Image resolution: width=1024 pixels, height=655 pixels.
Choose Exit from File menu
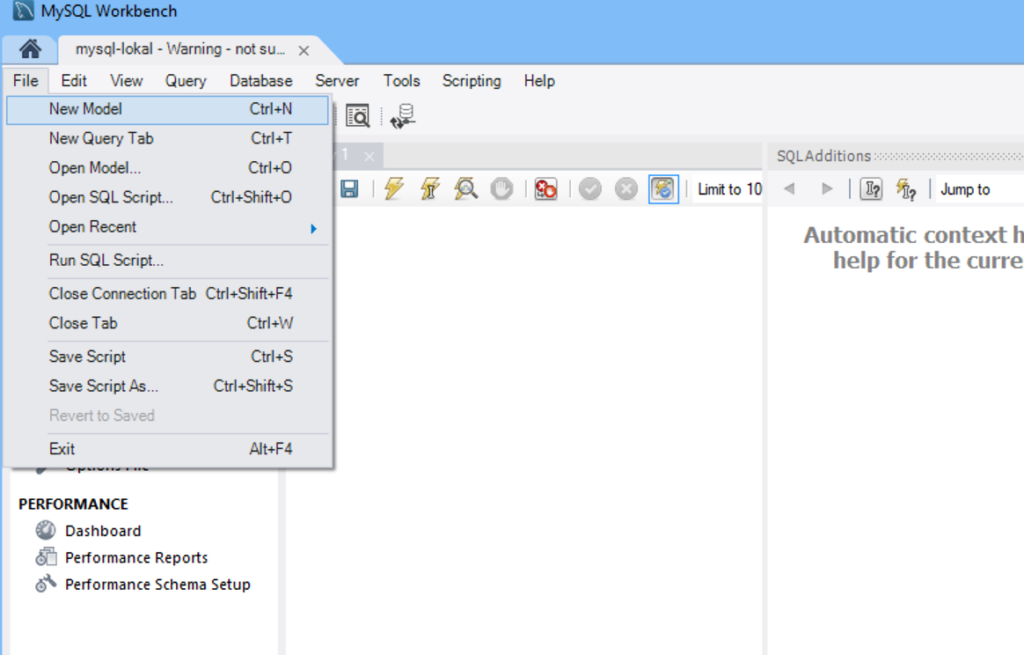click(x=168, y=449)
